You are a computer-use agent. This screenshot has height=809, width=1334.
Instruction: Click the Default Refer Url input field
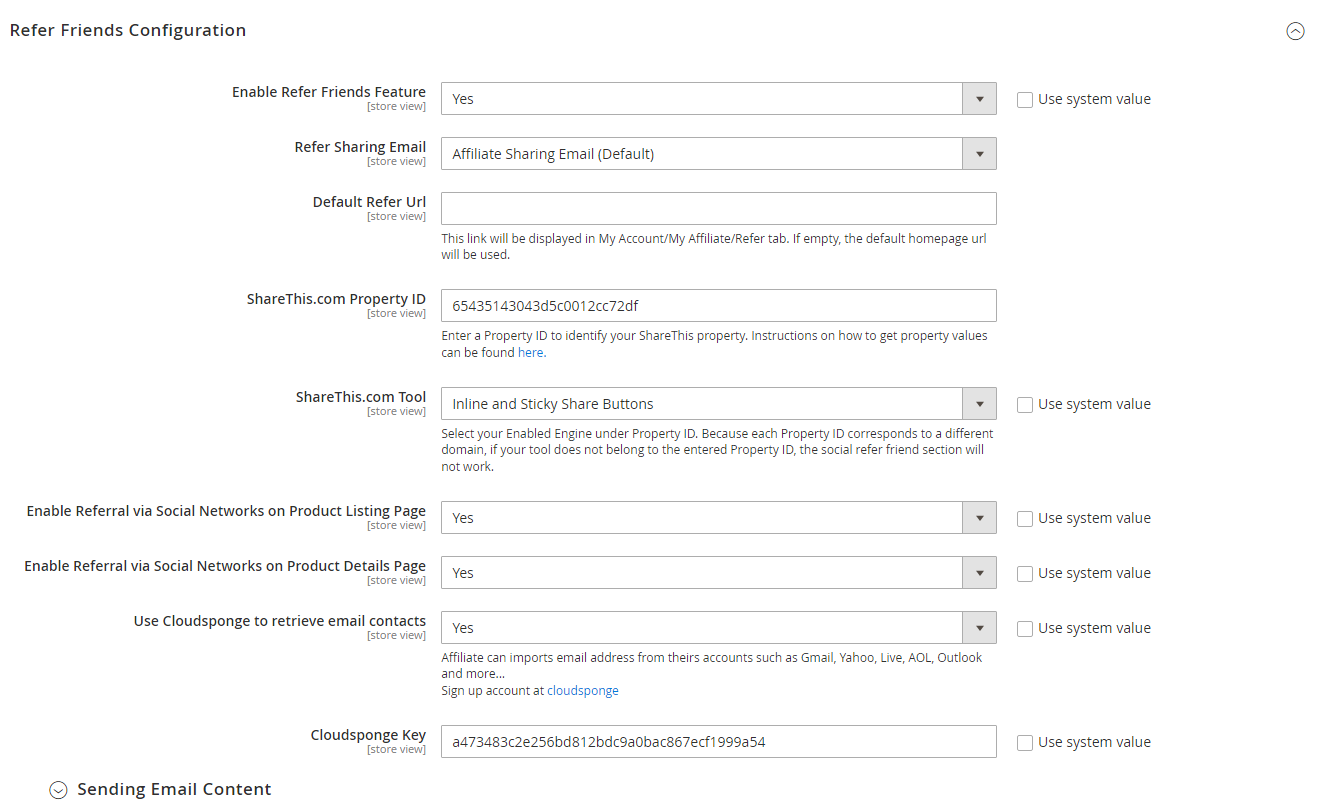point(718,209)
